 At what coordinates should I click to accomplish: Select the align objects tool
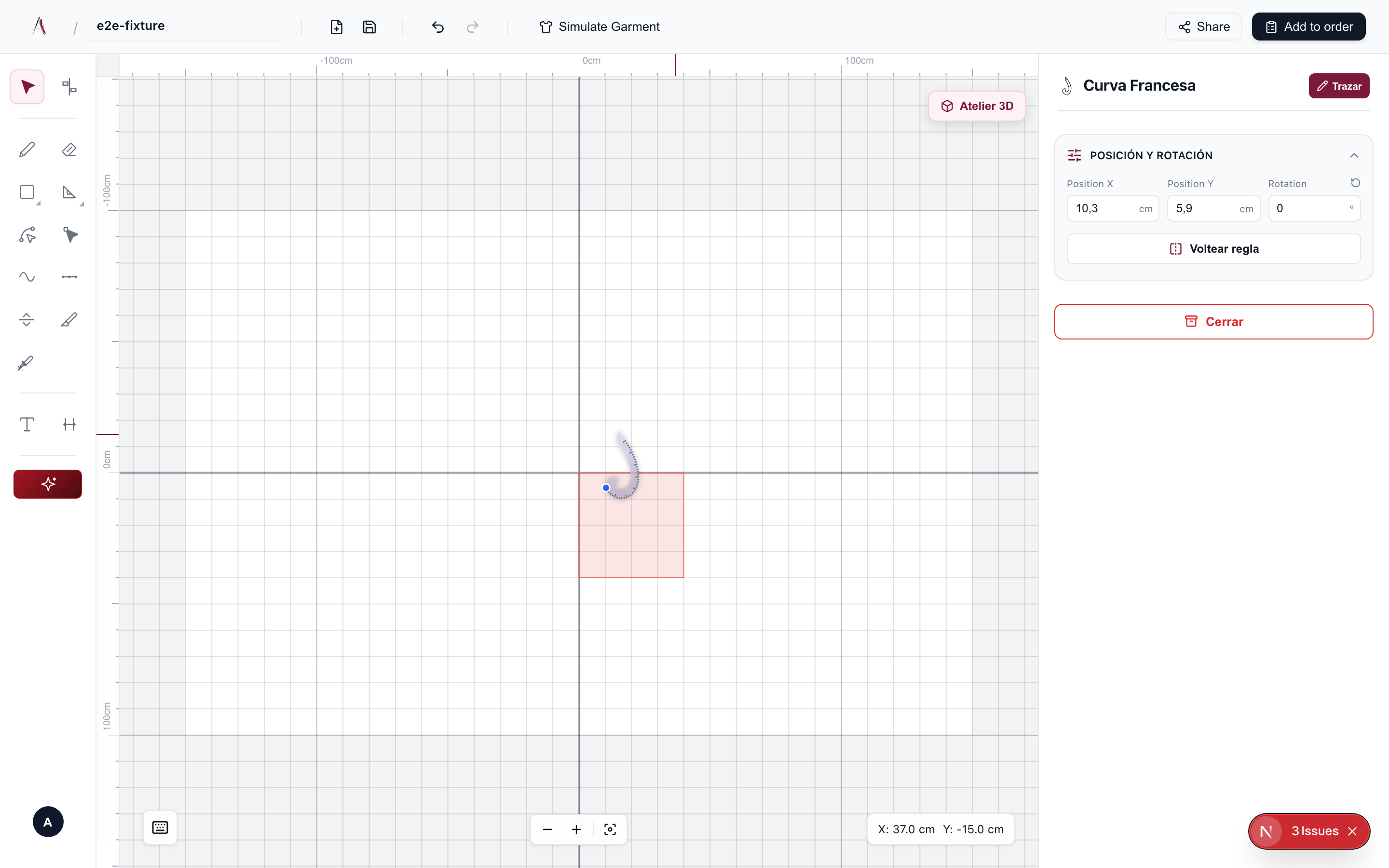[69, 87]
